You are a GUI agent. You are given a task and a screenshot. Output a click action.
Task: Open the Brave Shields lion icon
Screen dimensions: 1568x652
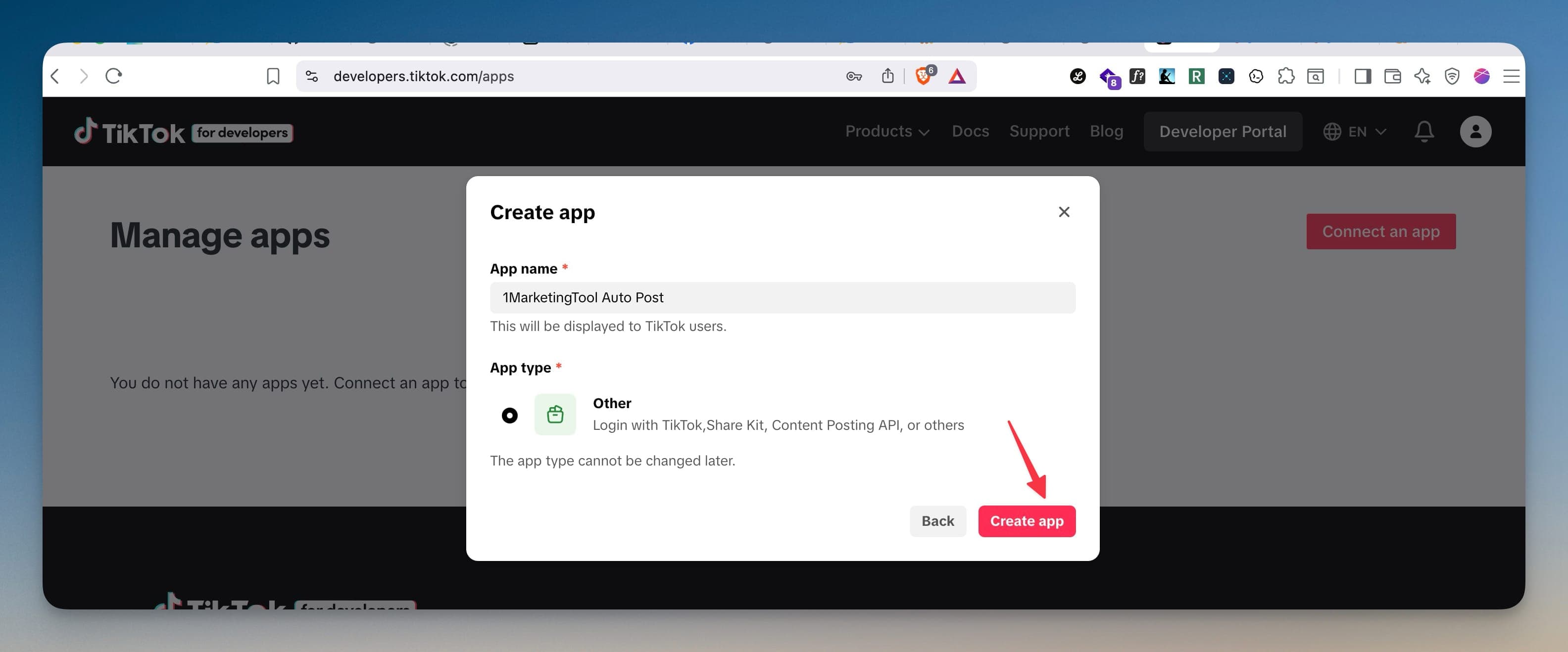click(x=924, y=75)
